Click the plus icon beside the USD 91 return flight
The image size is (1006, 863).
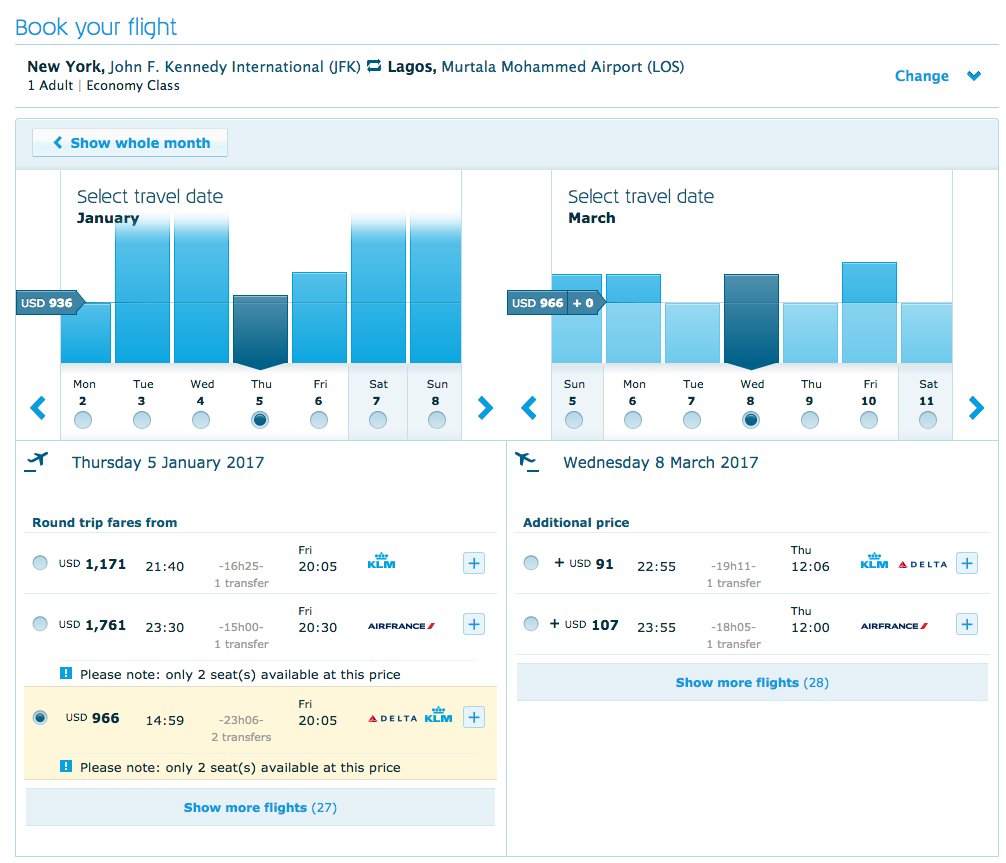pyautogui.click(x=966, y=563)
